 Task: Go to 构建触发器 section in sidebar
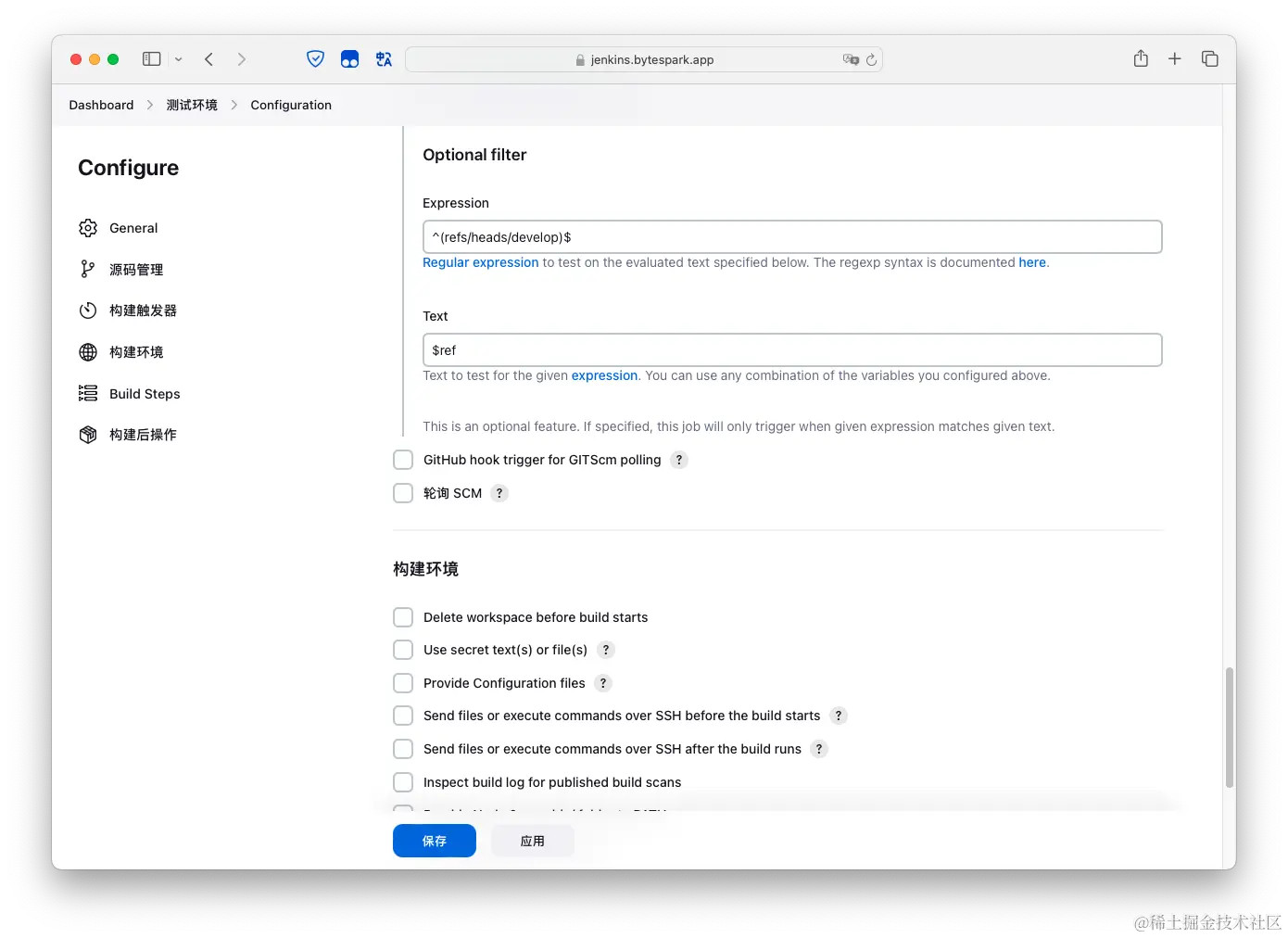[x=143, y=311]
